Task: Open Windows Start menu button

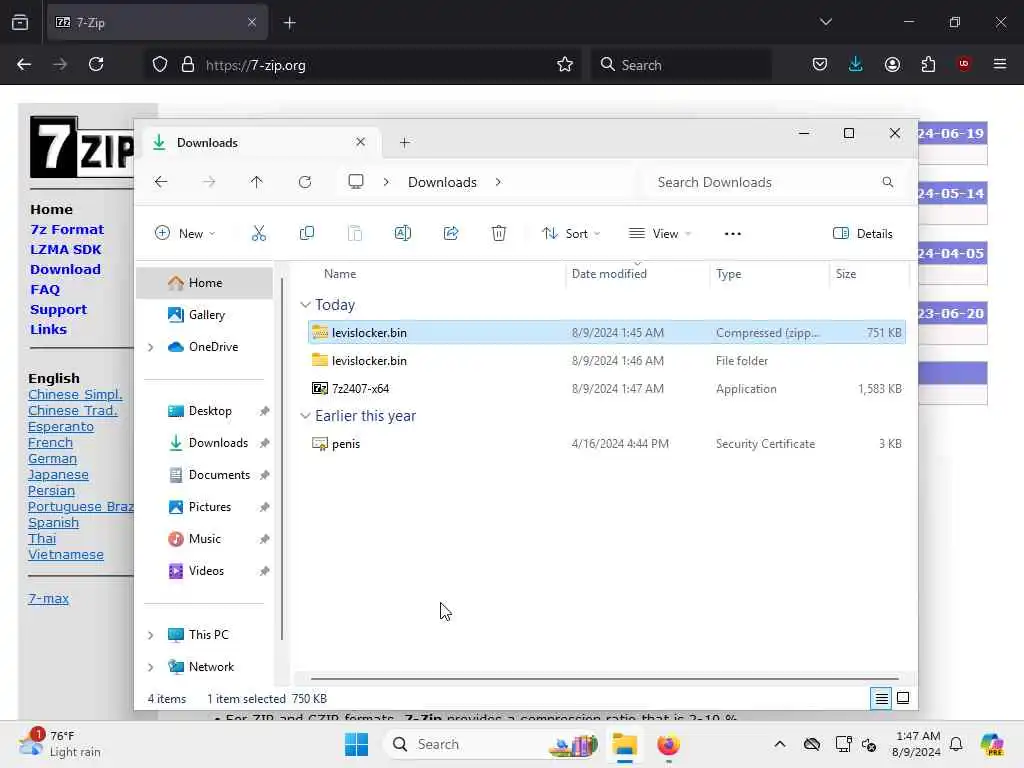Action: (x=357, y=744)
